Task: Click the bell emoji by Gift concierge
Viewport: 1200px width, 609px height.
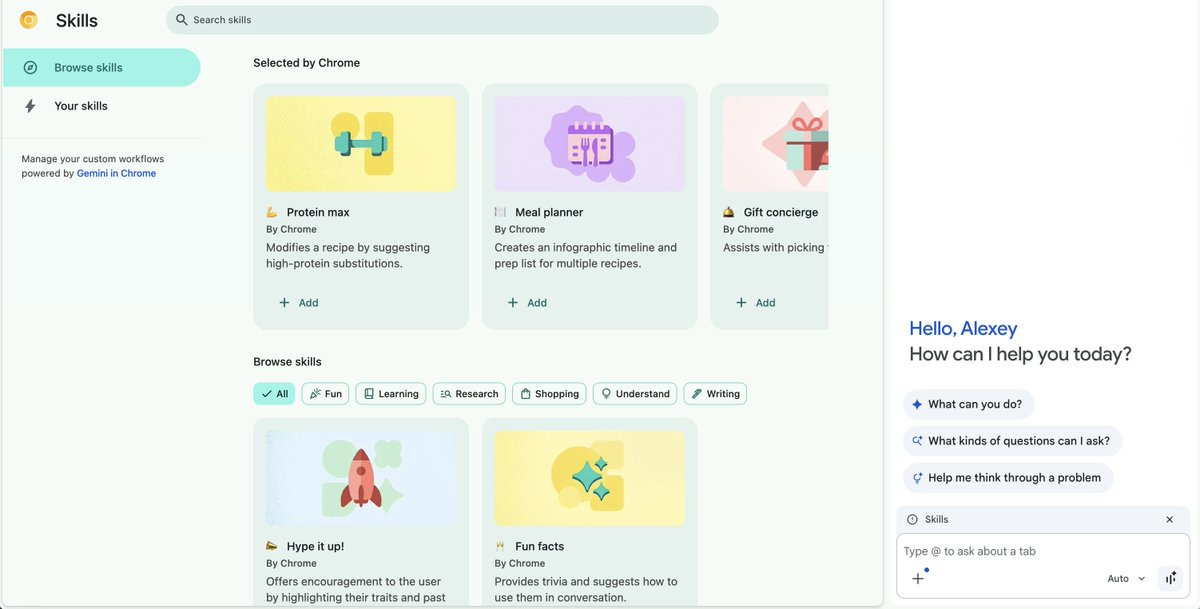Action: coord(729,212)
